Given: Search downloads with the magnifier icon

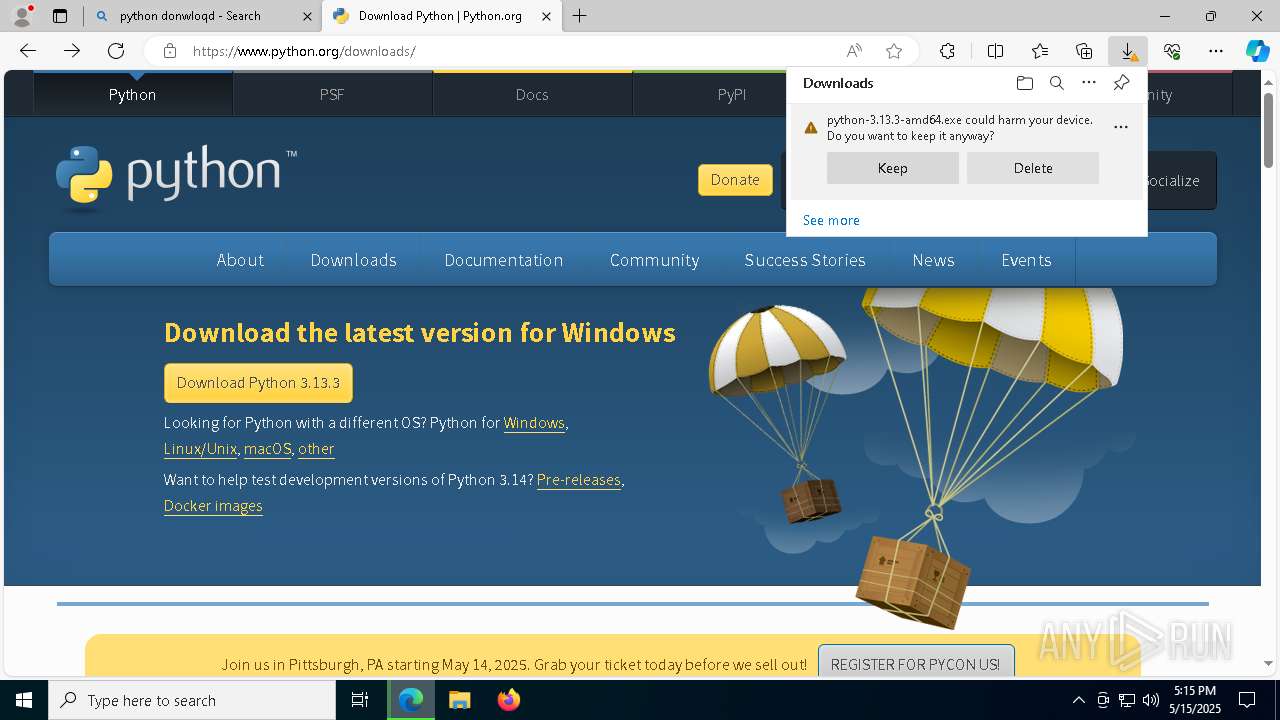Looking at the screenshot, I should [x=1057, y=83].
